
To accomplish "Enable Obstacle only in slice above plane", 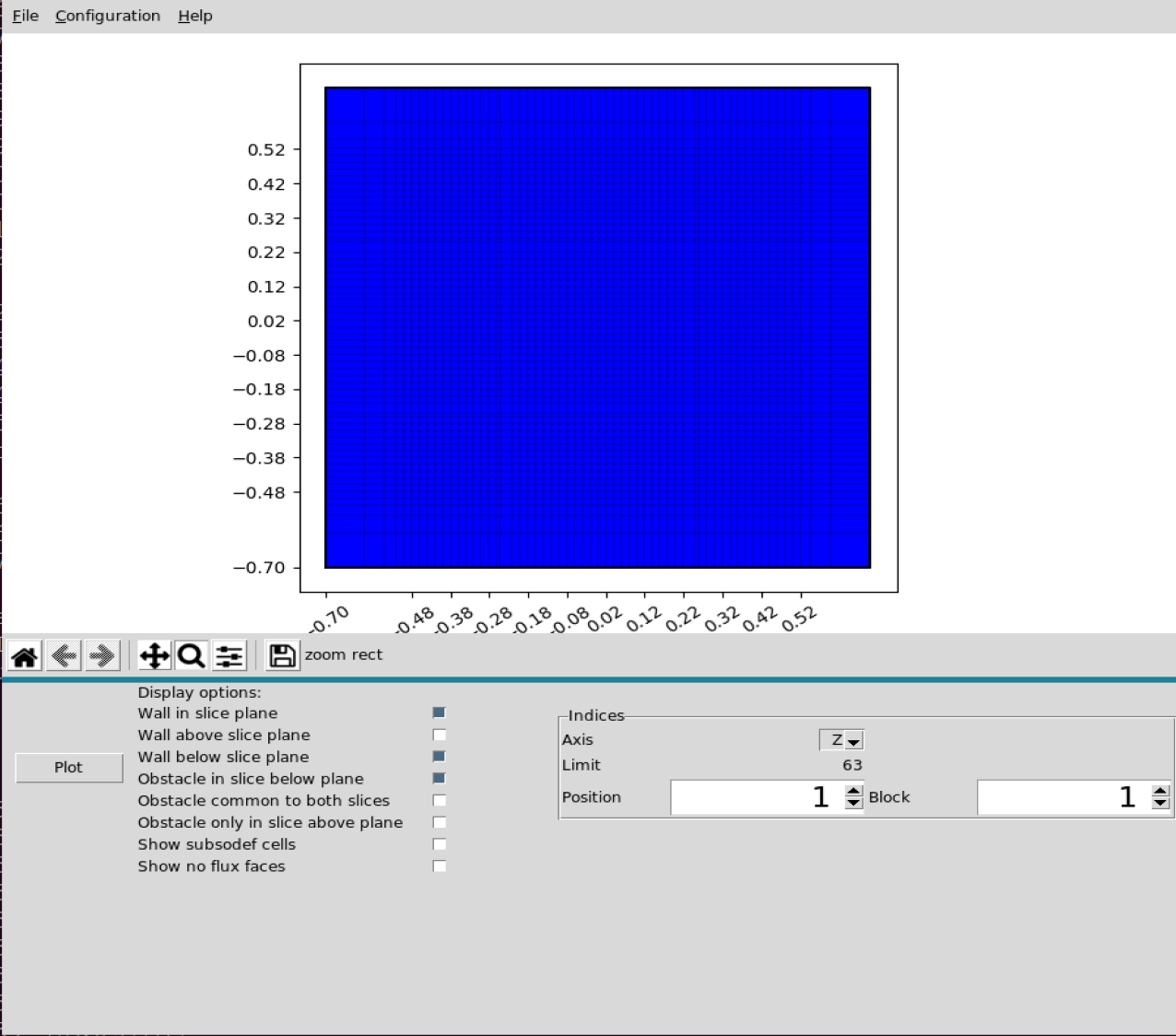I will [x=440, y=822].
